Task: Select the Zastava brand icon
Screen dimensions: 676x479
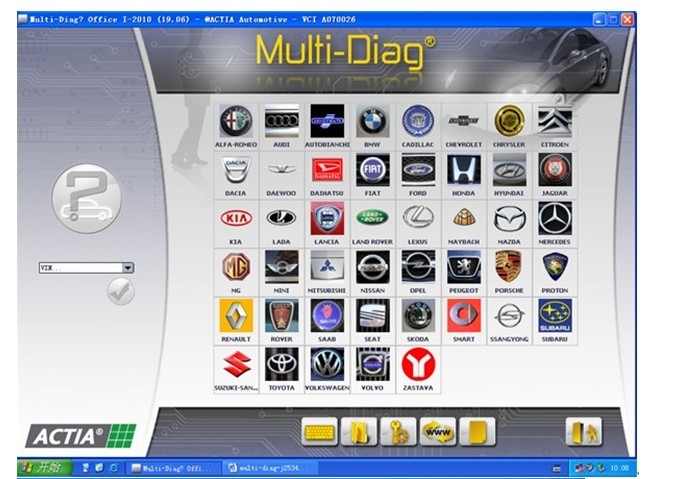Action: (x=418, y=365)
